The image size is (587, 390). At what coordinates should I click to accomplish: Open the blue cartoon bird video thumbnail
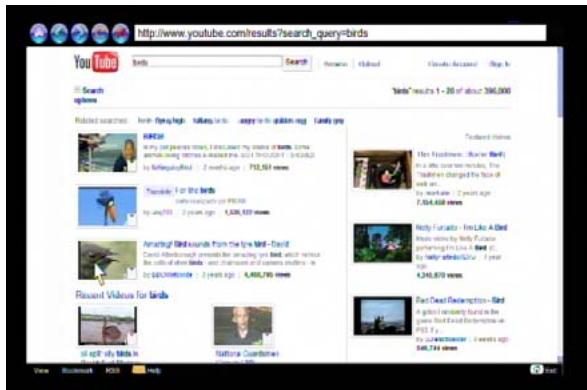click(x=107, y=206)
